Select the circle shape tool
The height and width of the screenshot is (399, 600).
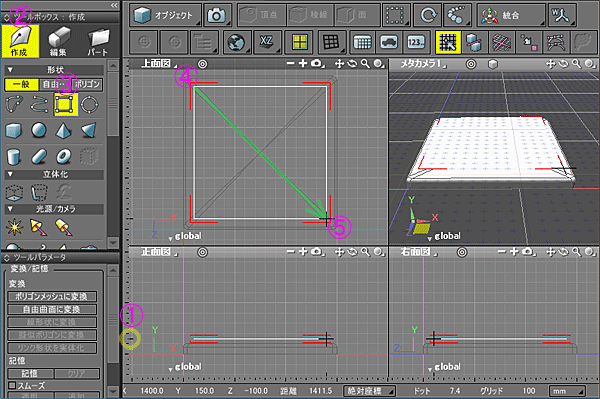tap(90, 104)
